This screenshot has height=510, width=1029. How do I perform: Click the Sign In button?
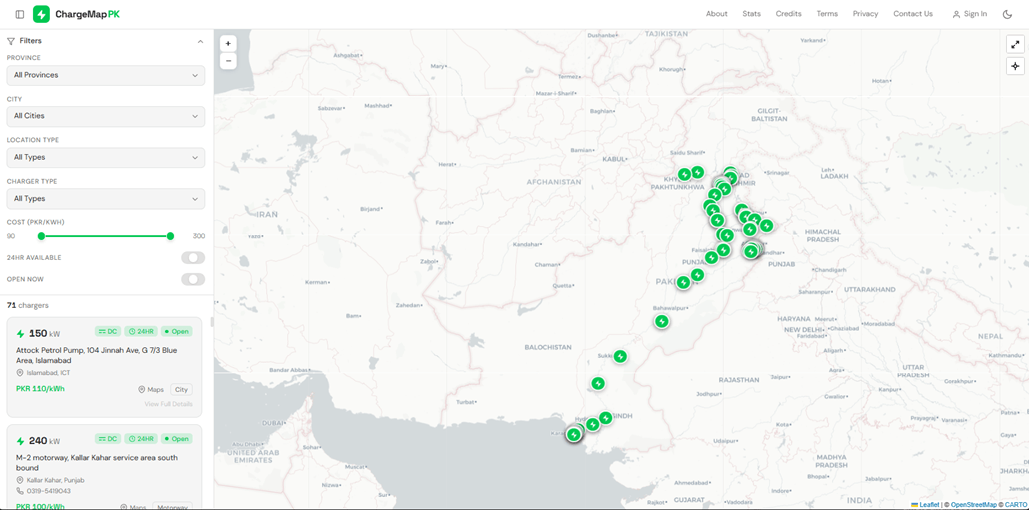[x=969, y=14]
